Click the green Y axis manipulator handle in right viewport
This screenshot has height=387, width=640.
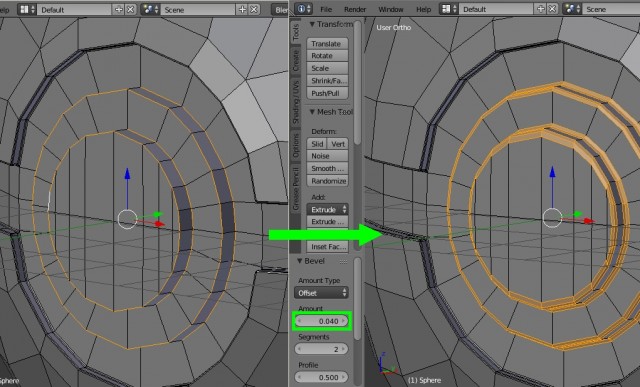578,214
